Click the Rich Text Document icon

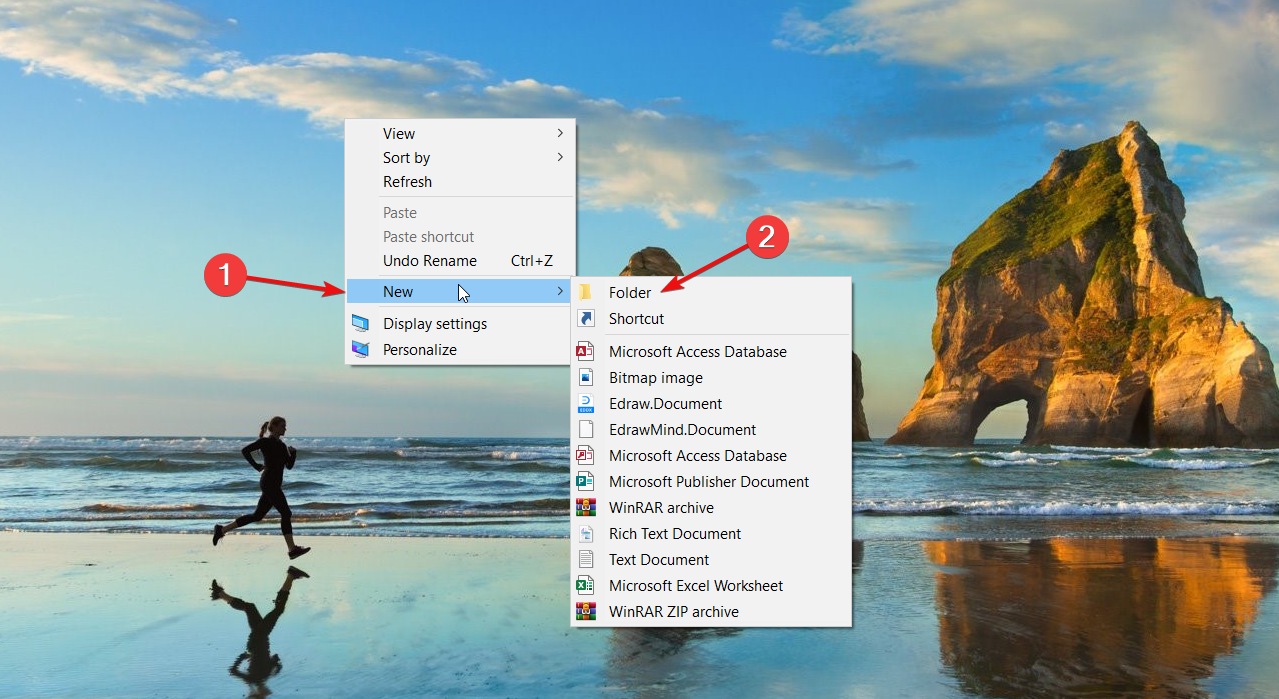(x=586, y=534)
